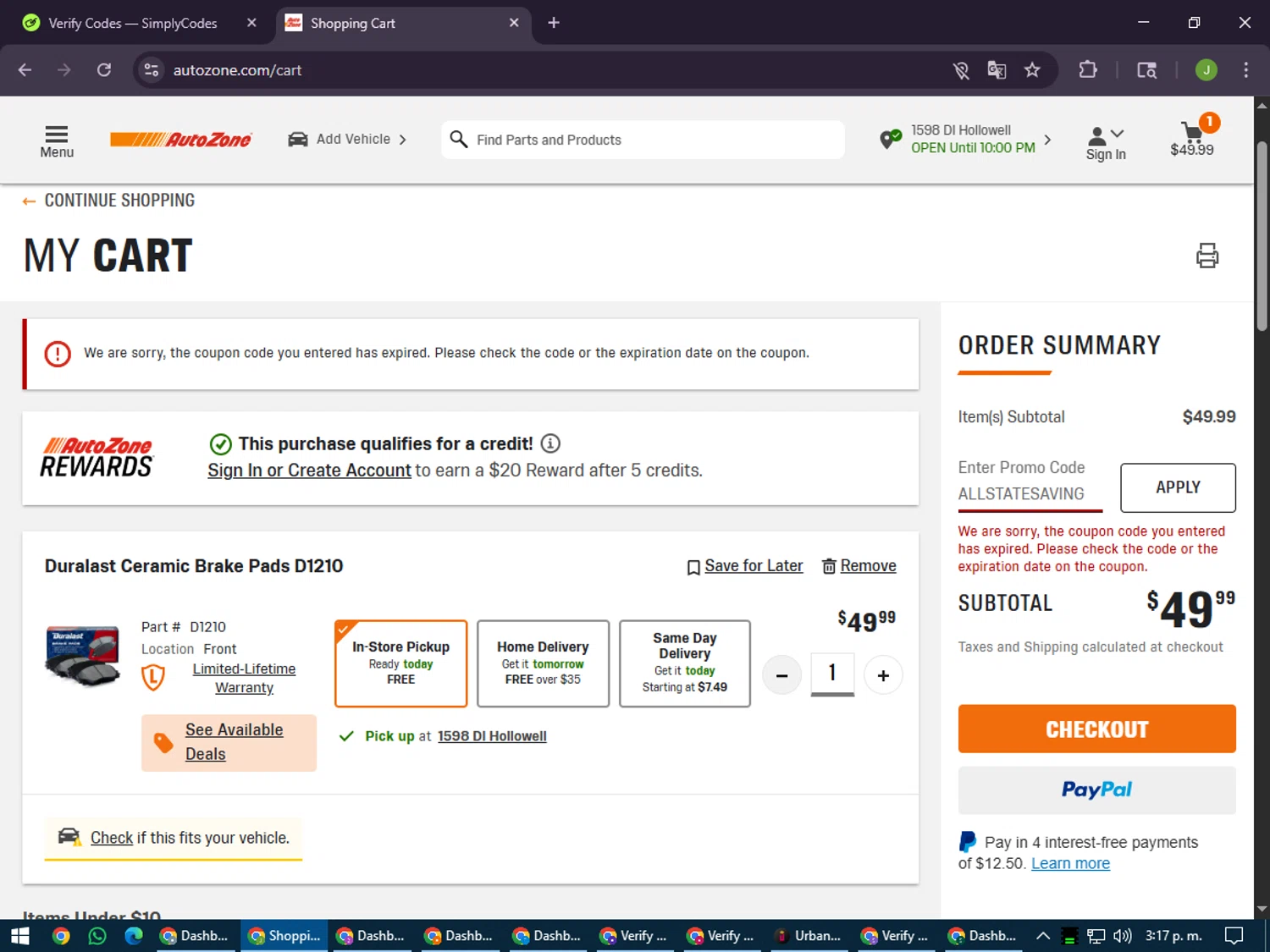Click the Duralast Ceramic Brake Pads D1210 title
Screen dimensions: 1270x952
pyautogui.click(x=194, y=566)
